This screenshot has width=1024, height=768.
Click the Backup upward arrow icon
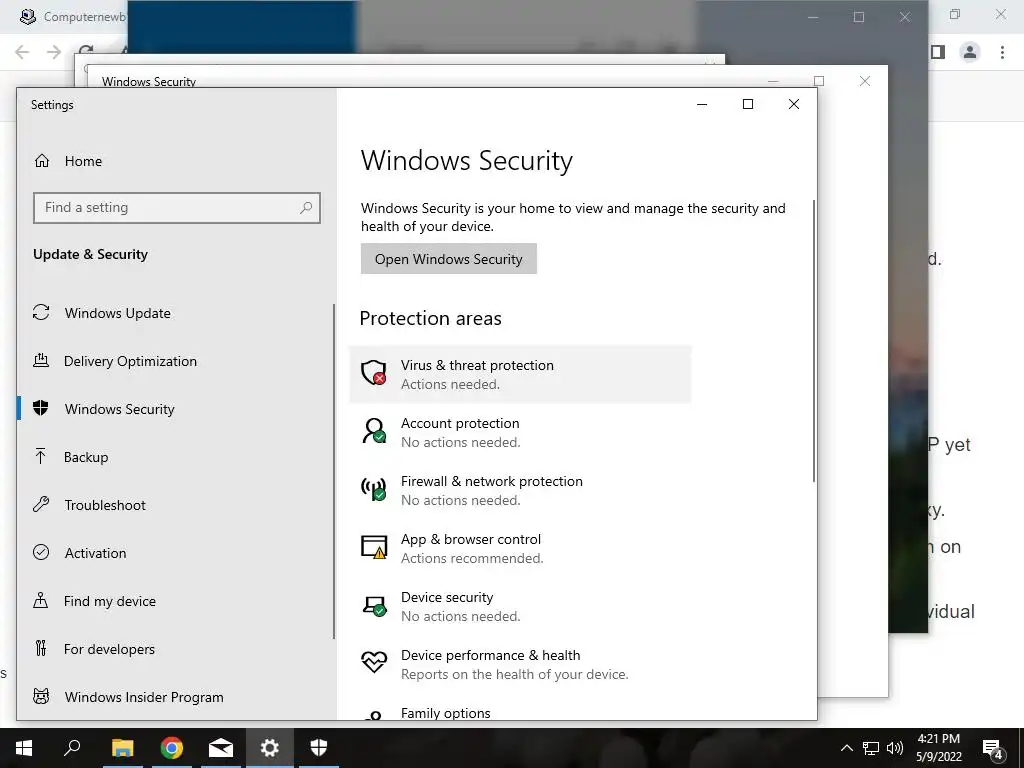click(x=40, y=456)
